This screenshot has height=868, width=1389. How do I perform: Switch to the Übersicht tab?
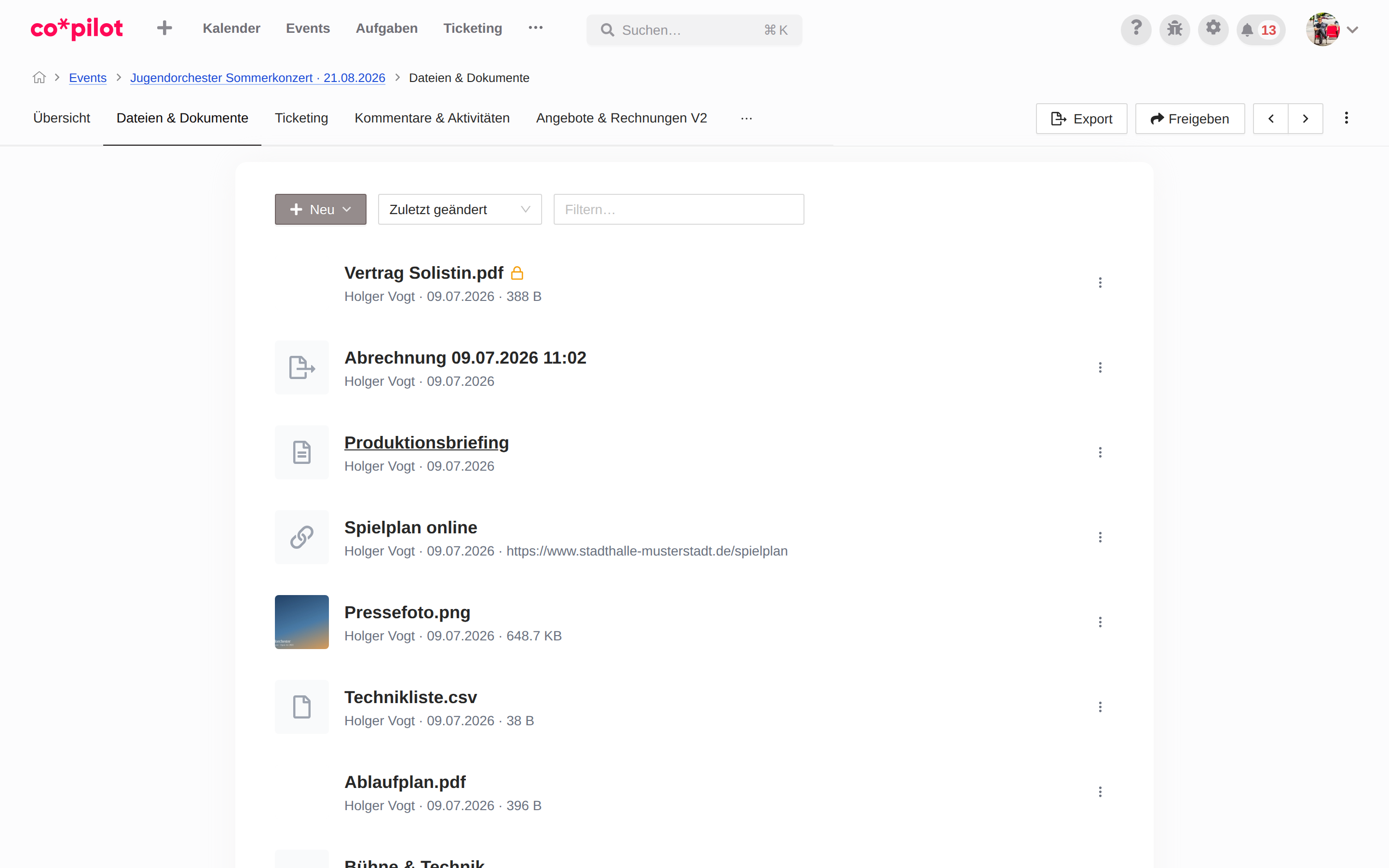pyautogui.click(x=61, y=118)
